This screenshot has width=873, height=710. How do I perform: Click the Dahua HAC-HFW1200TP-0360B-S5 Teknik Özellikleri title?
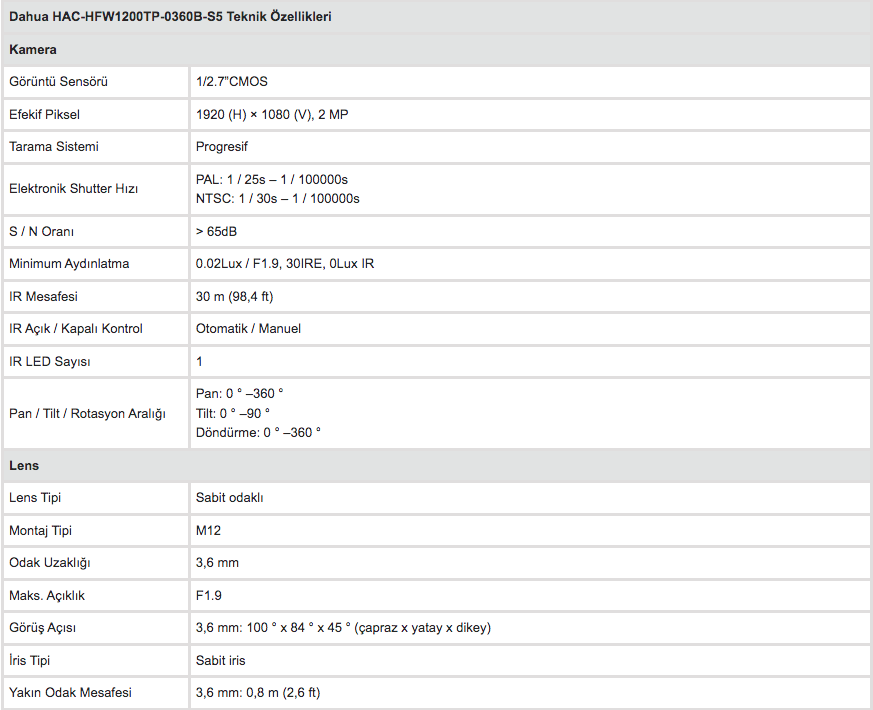pos(170,17)
